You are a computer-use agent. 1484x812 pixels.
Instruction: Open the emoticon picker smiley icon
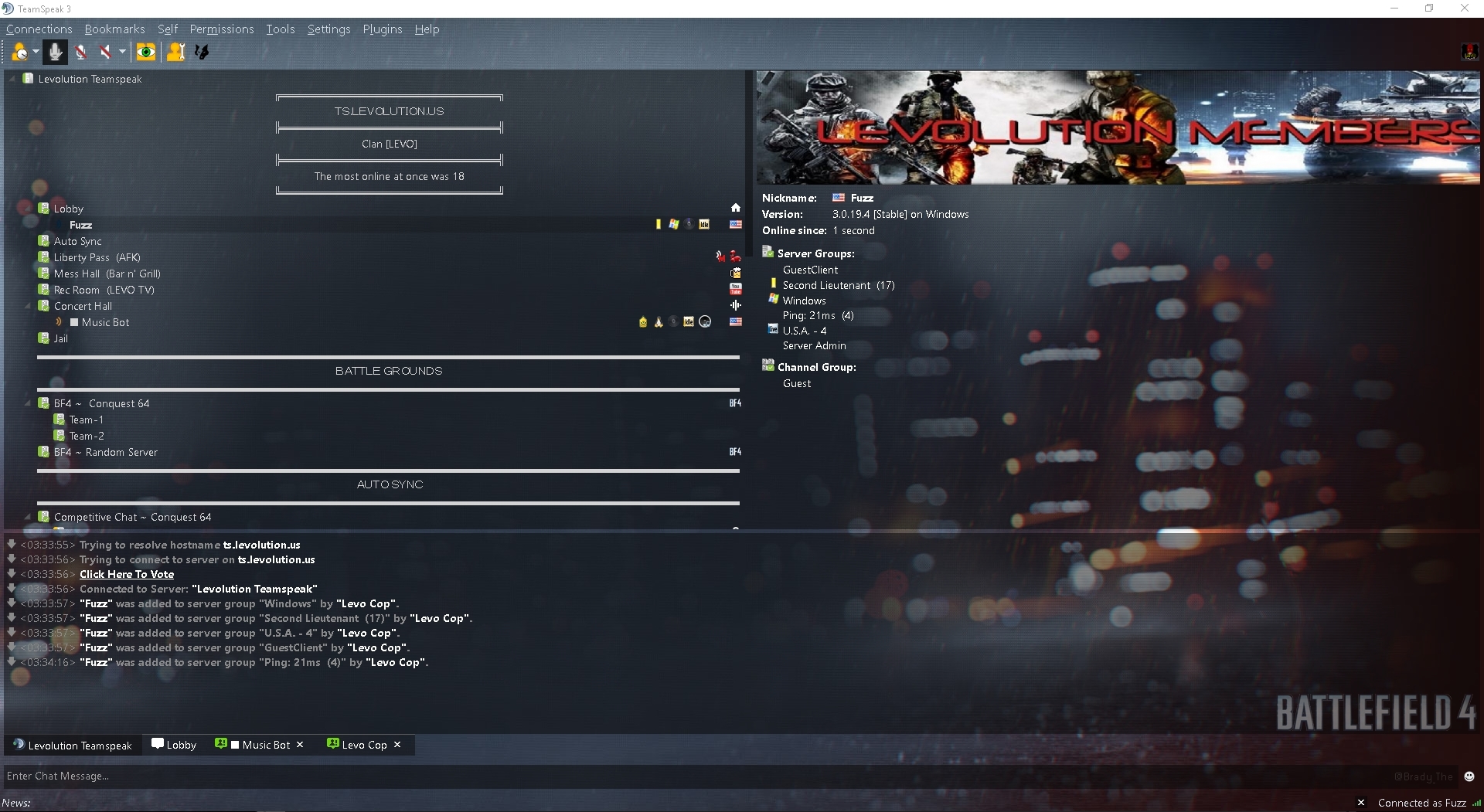click(1469, 776)
